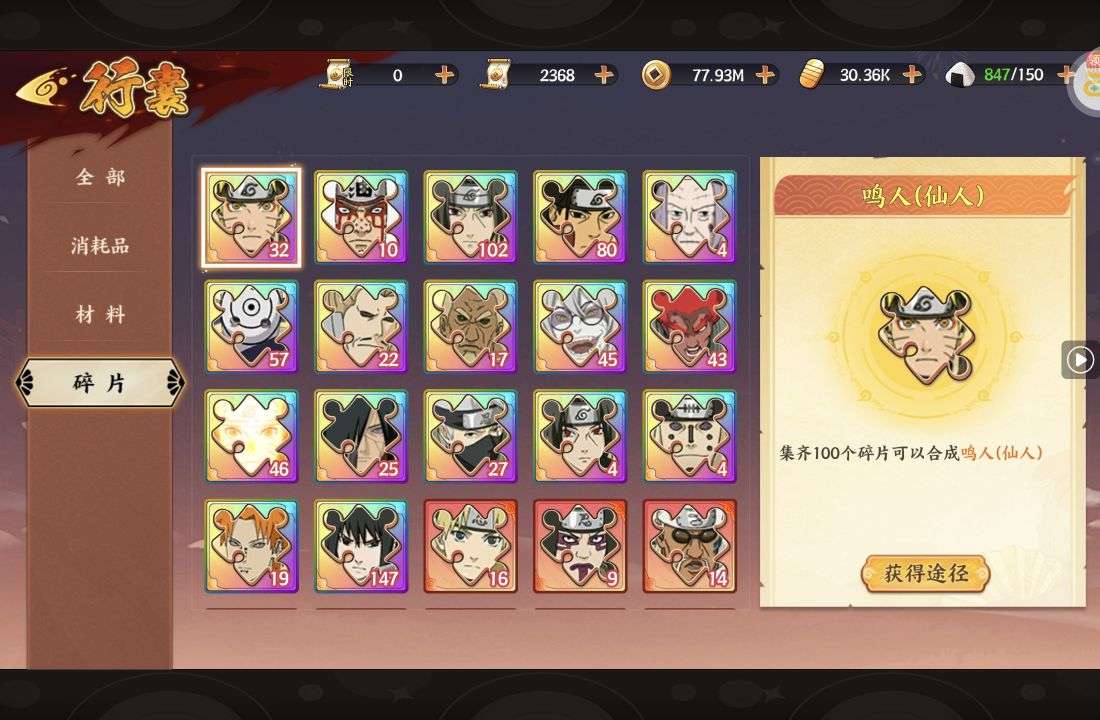Tap the red-framed blonde fragment showing 16

[x=470, y=546]
